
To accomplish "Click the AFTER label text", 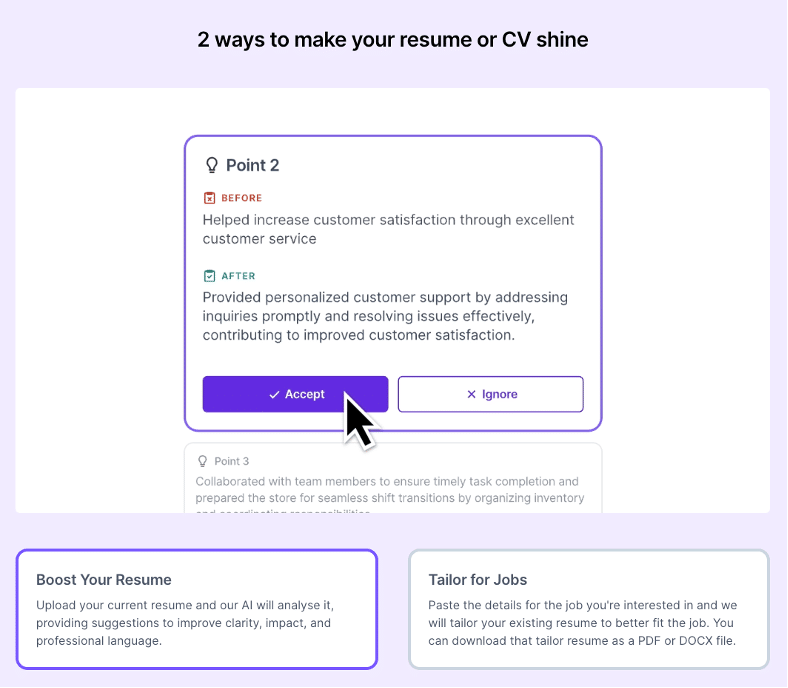I will pyautogui.click(x=238, y=276).
